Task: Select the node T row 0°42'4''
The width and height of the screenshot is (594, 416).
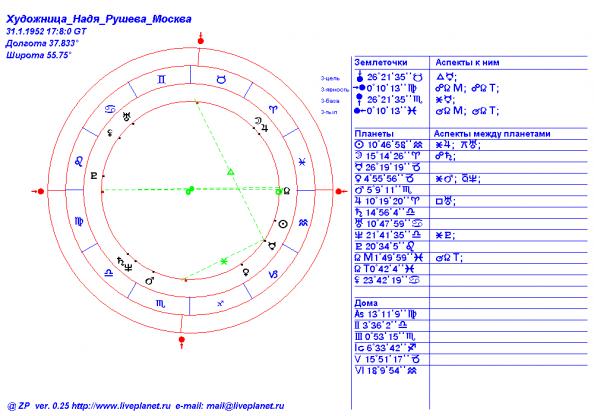Action: pos(385,269)
